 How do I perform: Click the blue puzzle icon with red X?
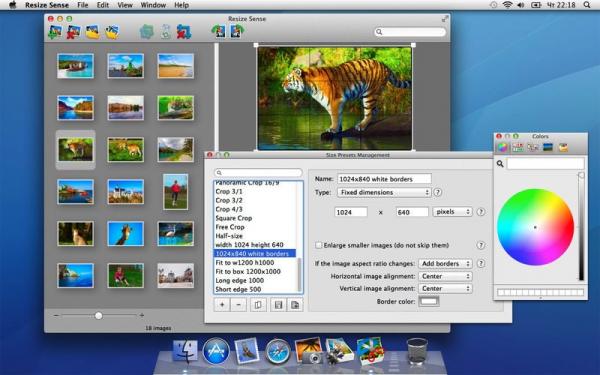(184, 32)
